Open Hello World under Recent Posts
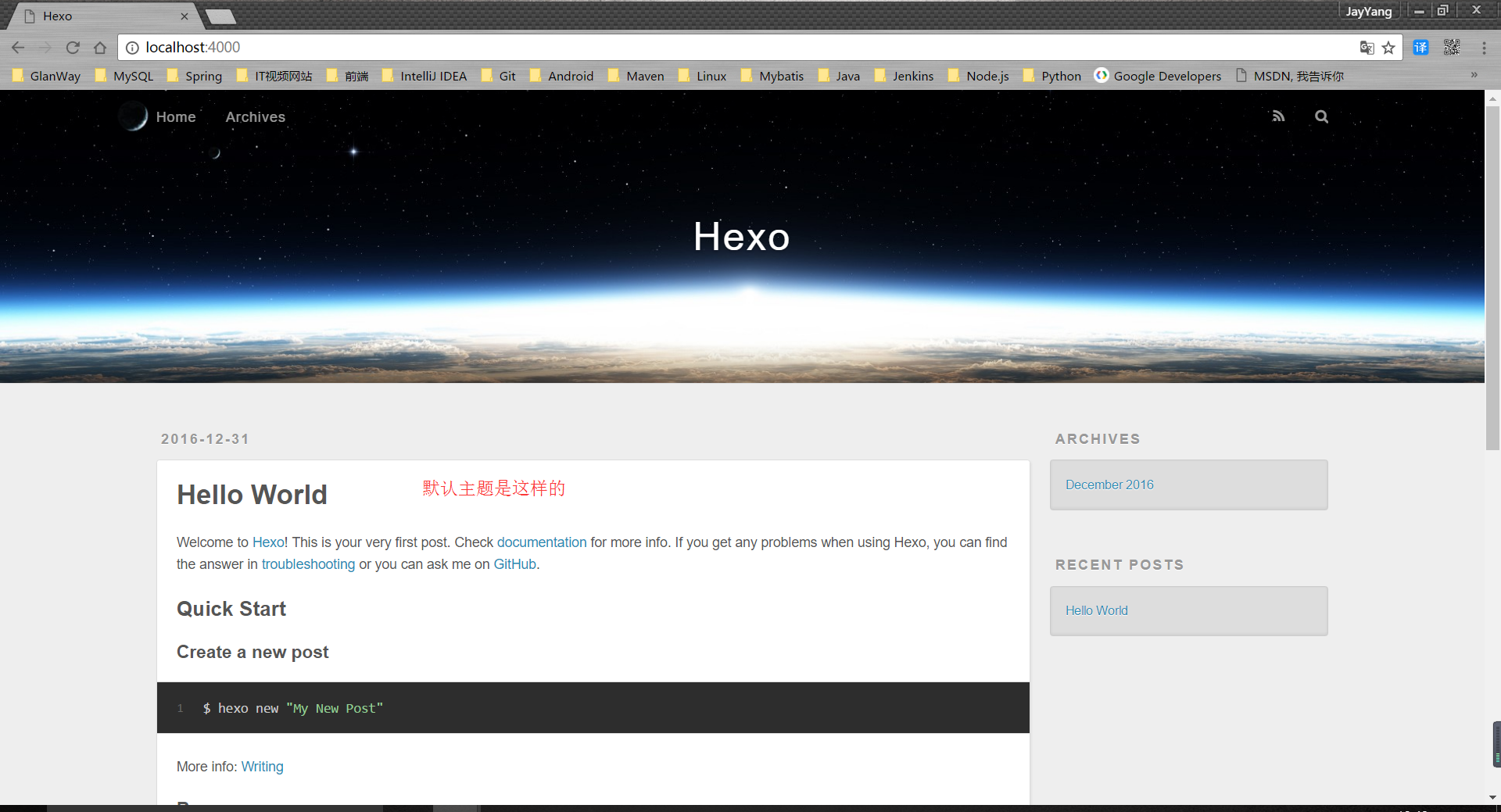 coord(1097,610)
